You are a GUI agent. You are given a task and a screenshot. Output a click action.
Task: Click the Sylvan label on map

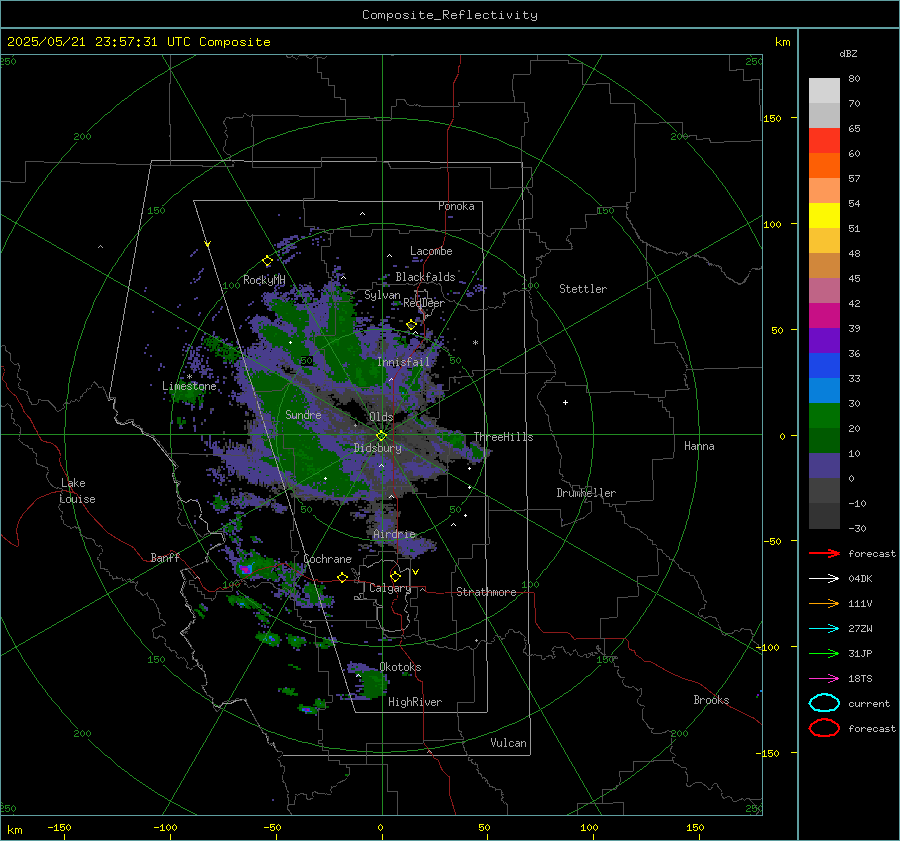click(382, 295)
